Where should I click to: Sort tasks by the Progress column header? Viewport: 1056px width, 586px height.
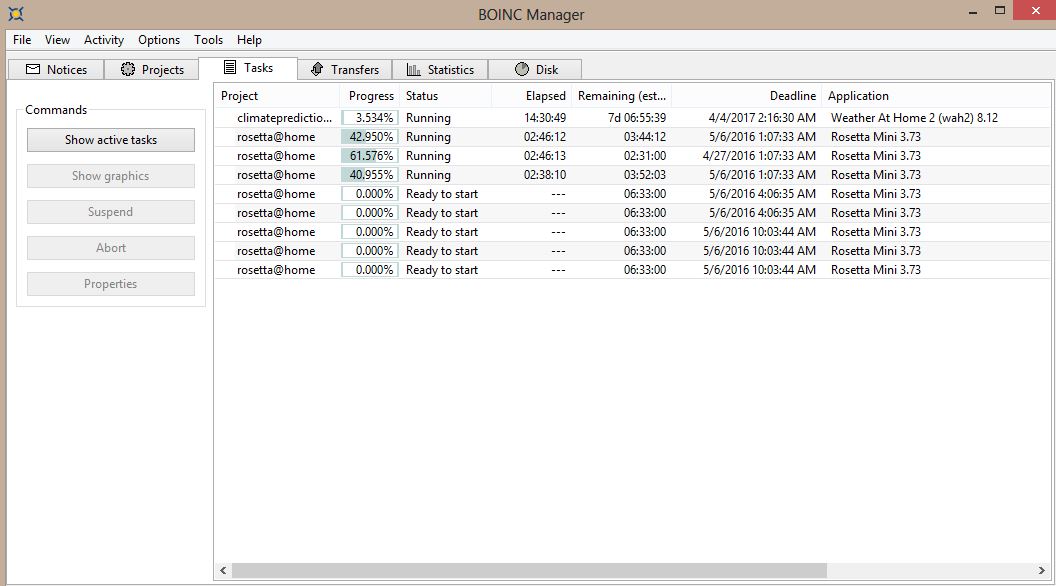(x=370, y=96)
